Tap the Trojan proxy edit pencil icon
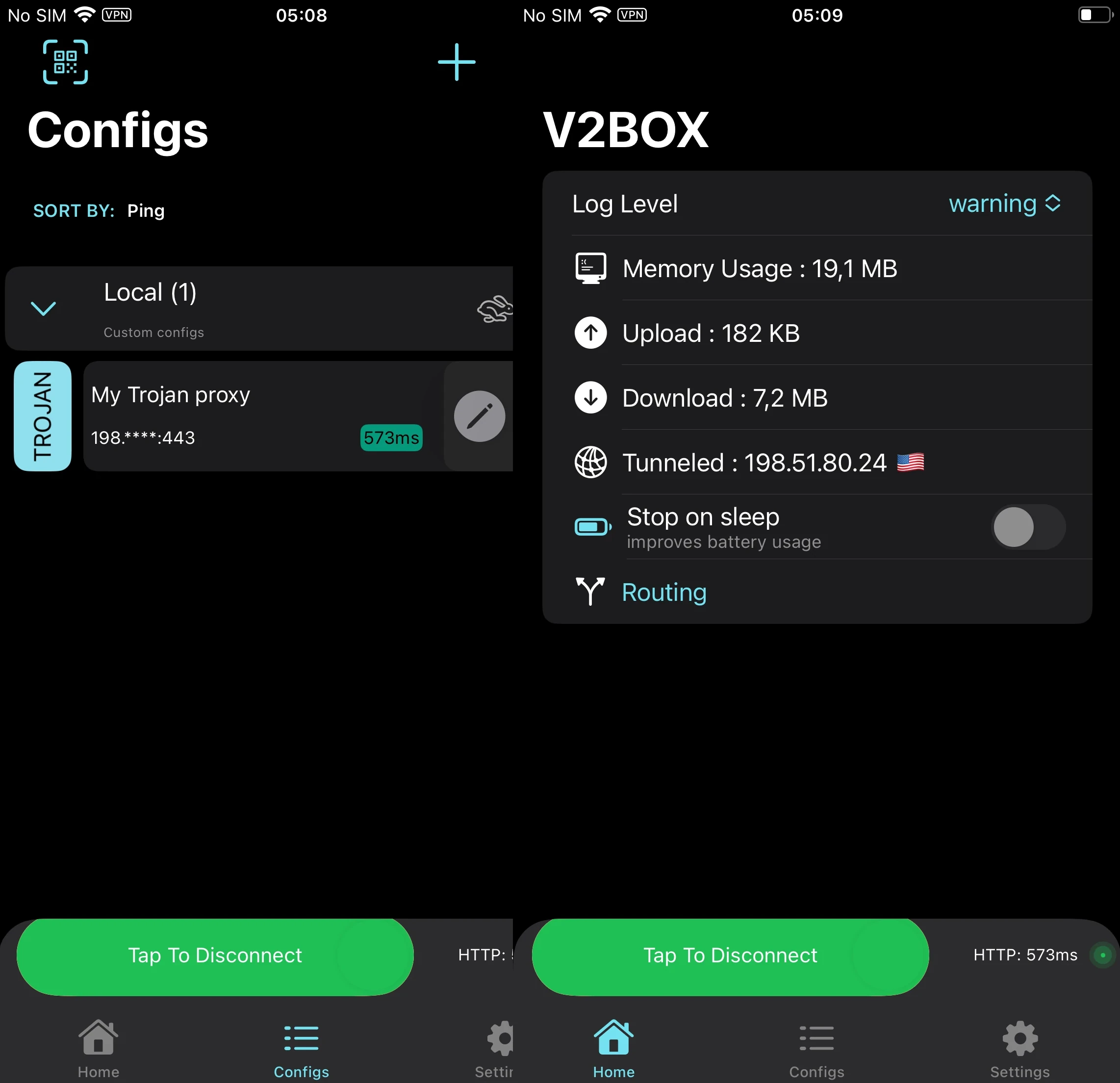 coord(479,416)
